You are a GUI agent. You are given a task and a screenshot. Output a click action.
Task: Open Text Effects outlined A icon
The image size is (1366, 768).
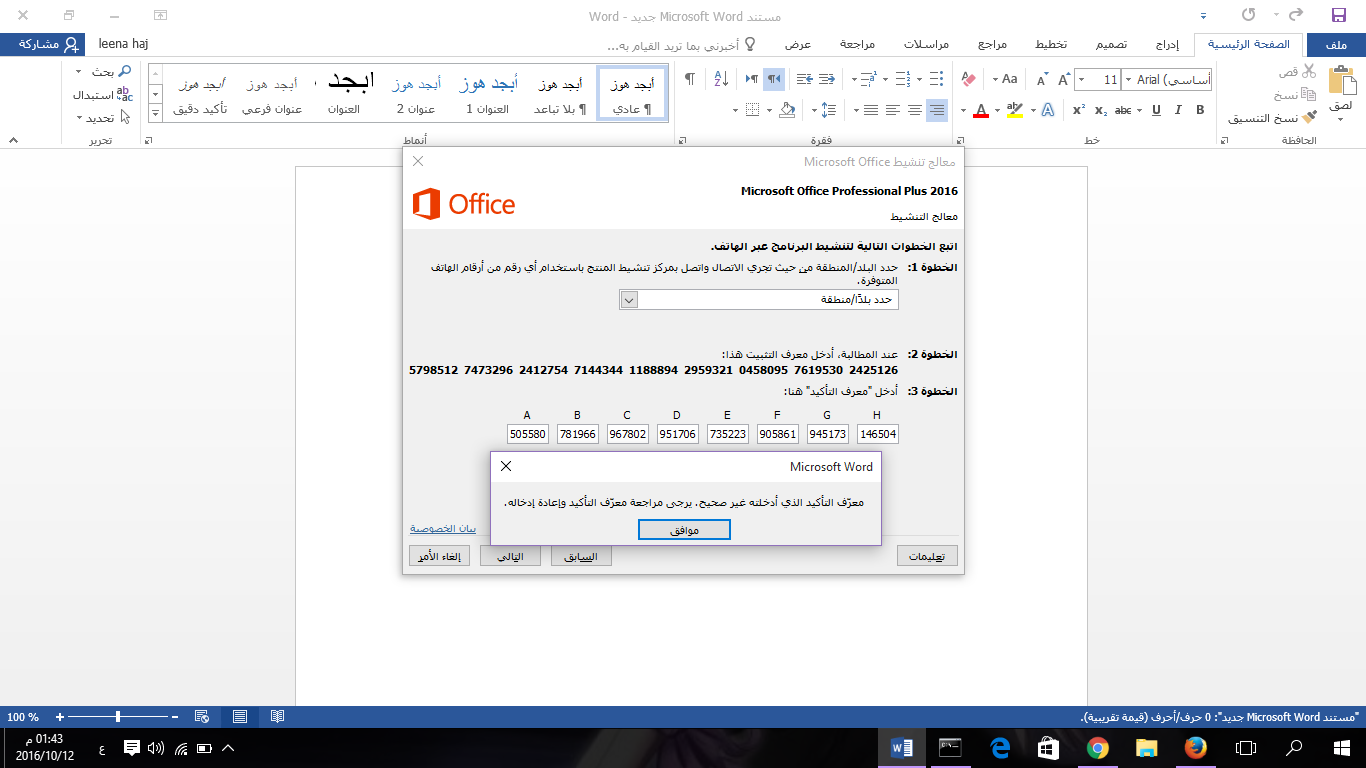click(1047, 110)
